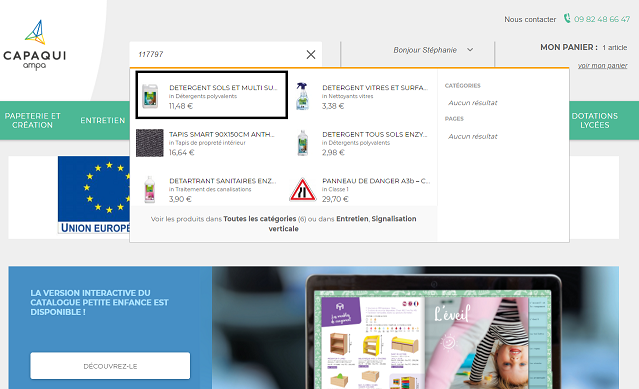Open the Dotations Lycées menu
The image size is (639, 389).
[x=595, y=121]
